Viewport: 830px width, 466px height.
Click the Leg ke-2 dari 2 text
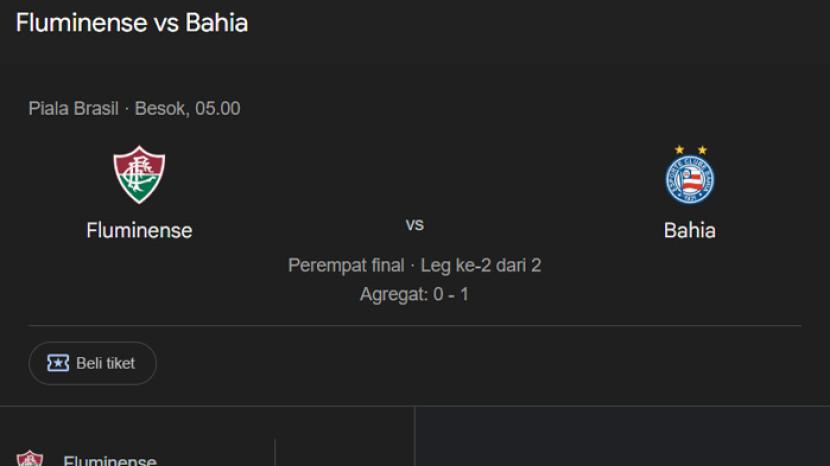click(x=481, y=265)
